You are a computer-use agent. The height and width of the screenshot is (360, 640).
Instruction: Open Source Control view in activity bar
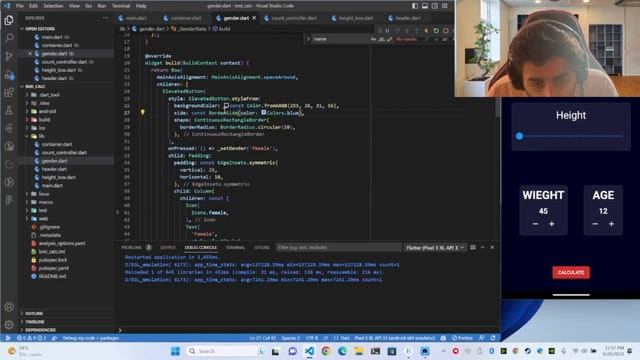coord(9,56)
